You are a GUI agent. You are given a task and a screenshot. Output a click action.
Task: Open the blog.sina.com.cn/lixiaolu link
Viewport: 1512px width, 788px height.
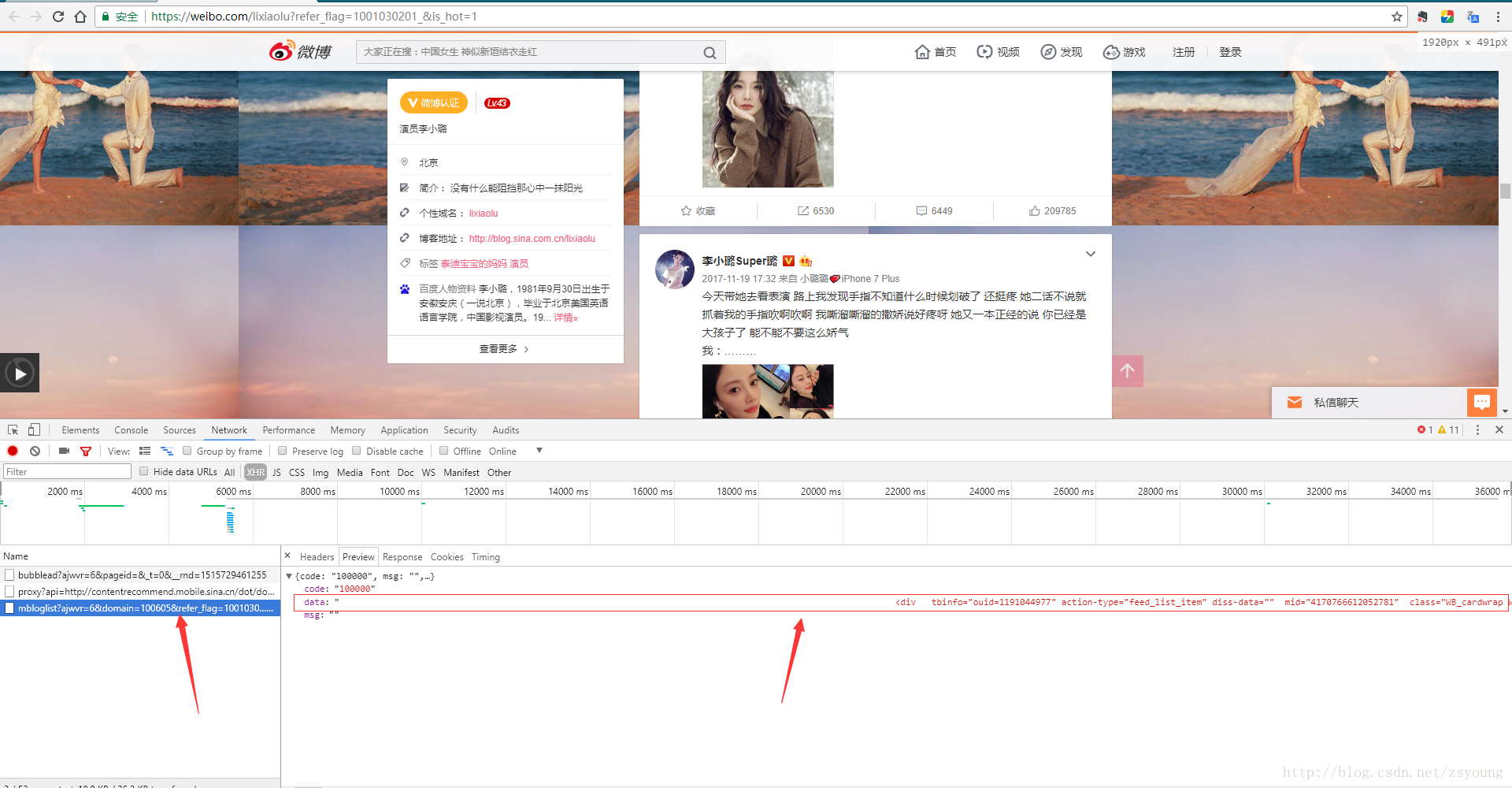click(x=532, y=239)
